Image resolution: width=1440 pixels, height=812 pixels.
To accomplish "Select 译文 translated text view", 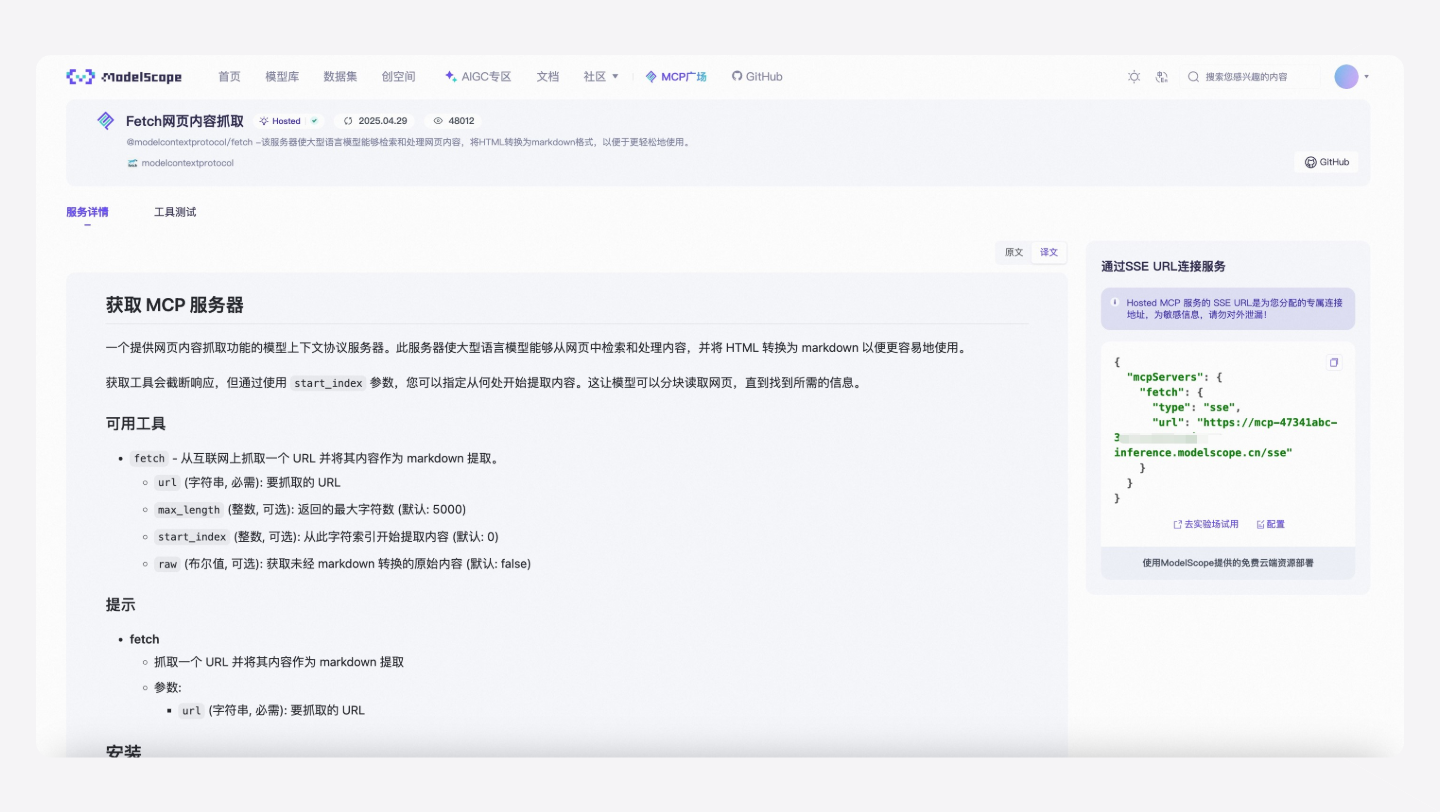I will point(1049,252).
